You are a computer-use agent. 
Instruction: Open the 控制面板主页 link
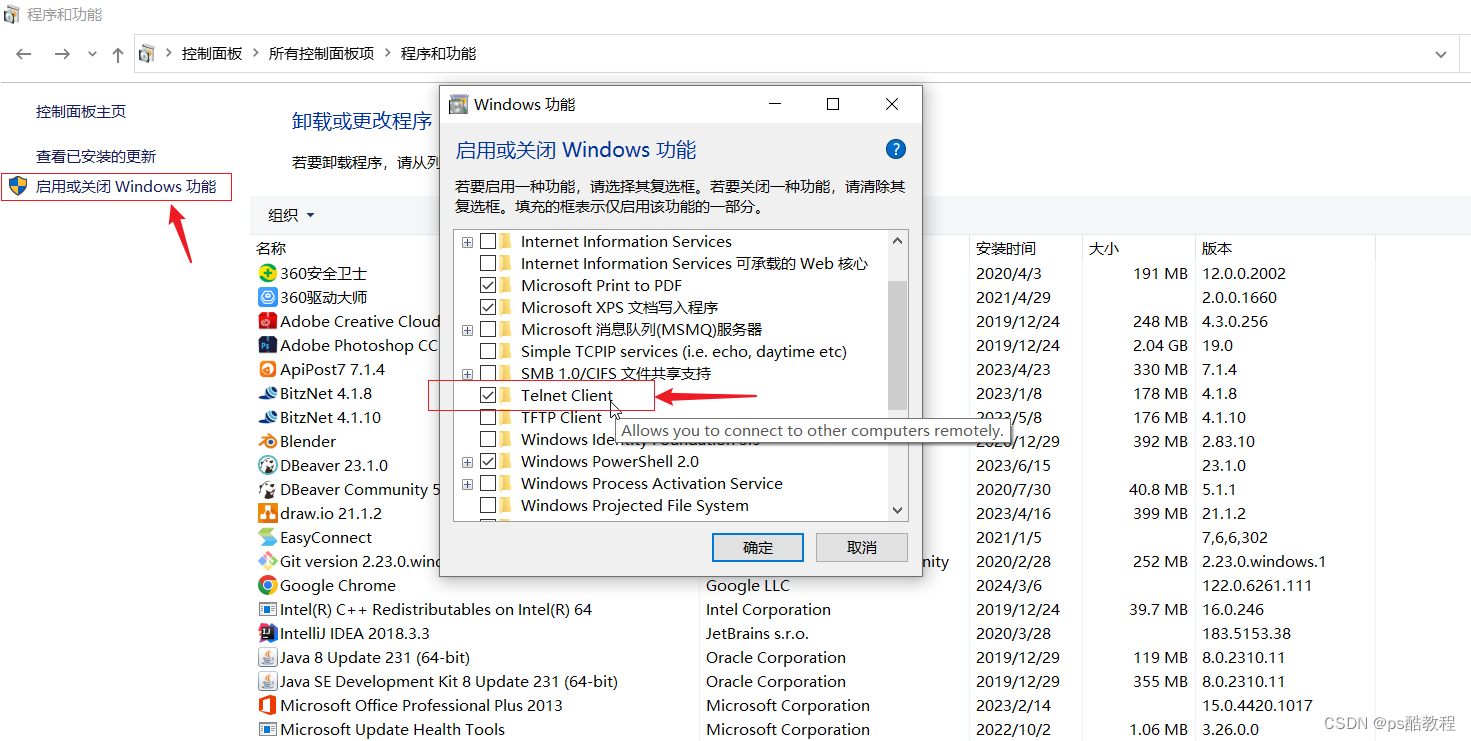(x=81, y=111)
